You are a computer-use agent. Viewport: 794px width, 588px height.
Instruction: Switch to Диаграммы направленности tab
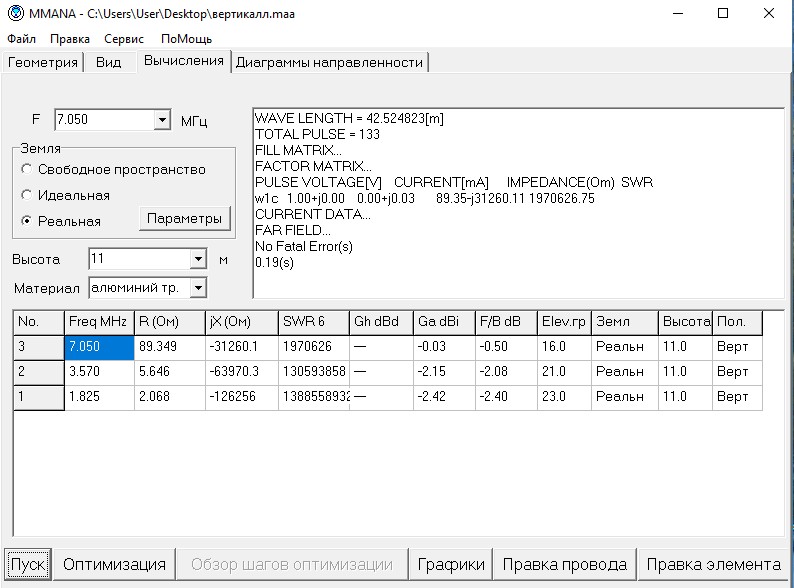click(x=329, y=62)
